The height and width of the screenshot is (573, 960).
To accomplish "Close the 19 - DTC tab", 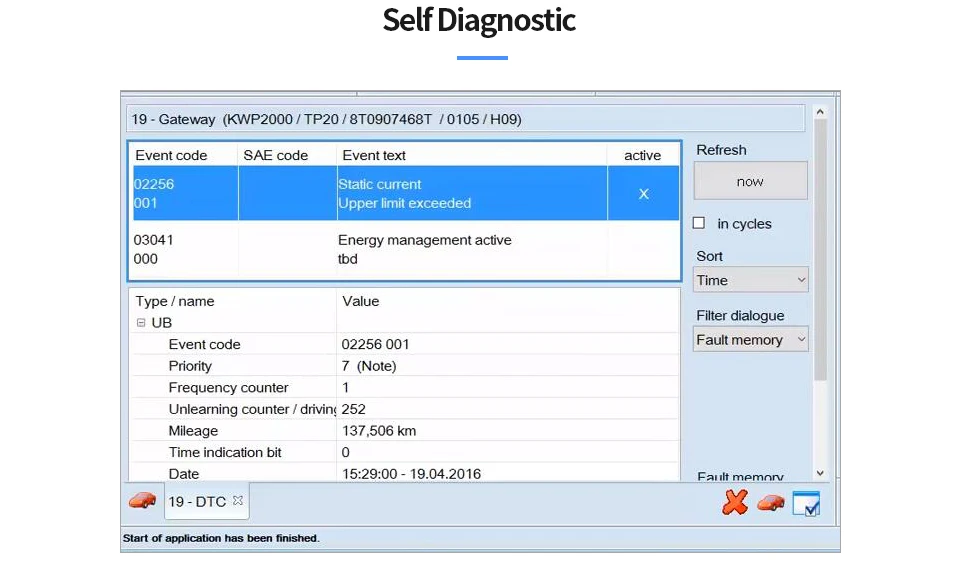I will [x=238, y=500].
